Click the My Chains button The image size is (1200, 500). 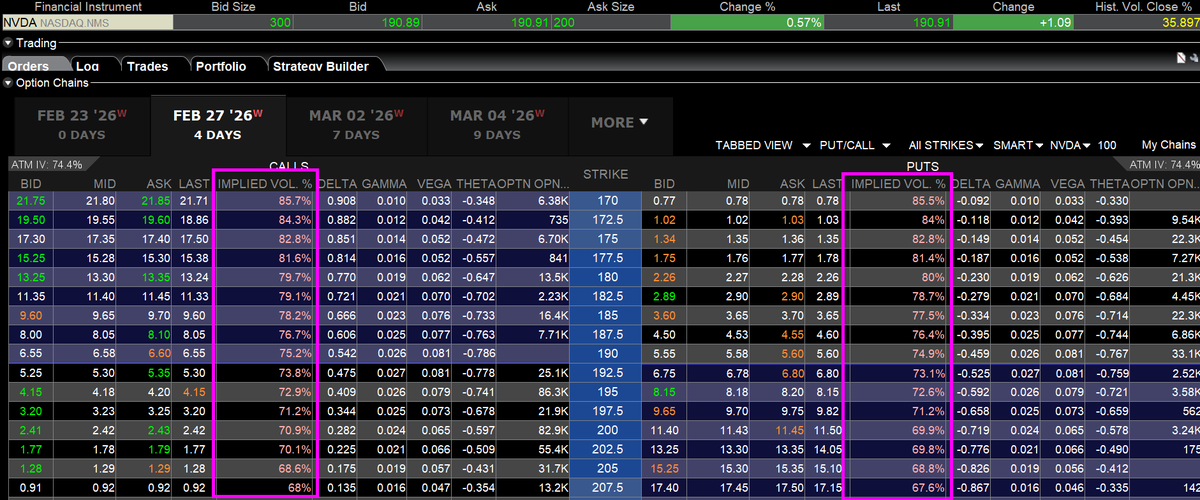pyautogui.click(x=1168, y=145)
